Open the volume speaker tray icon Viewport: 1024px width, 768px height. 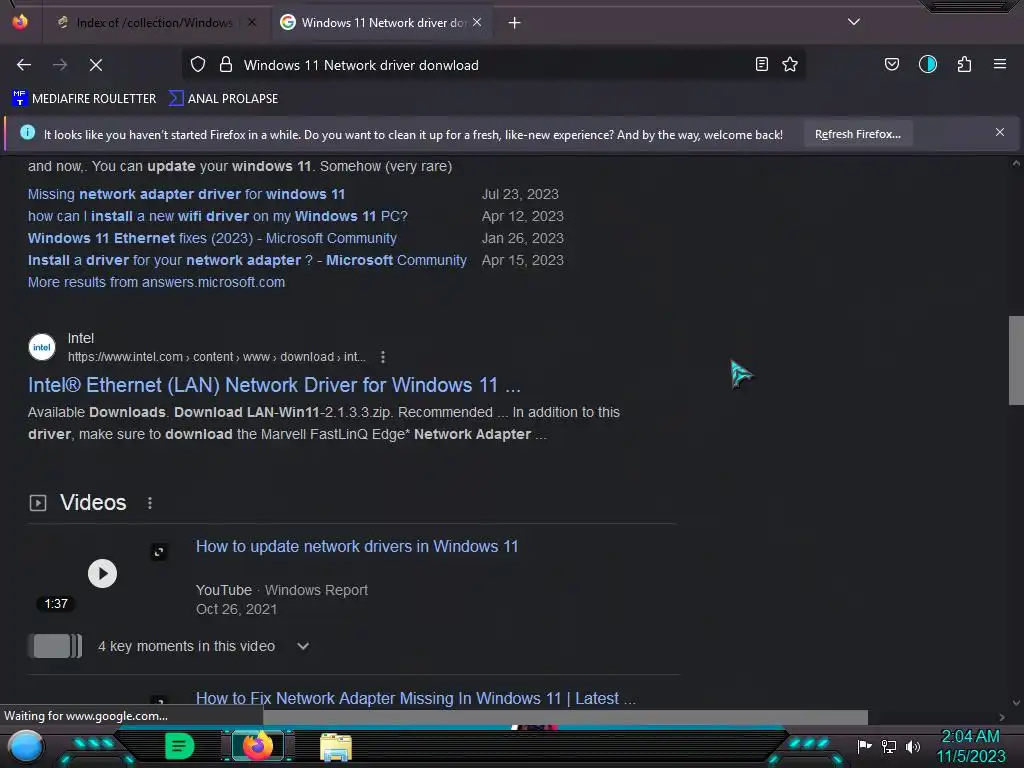click(x=913, y=746)
